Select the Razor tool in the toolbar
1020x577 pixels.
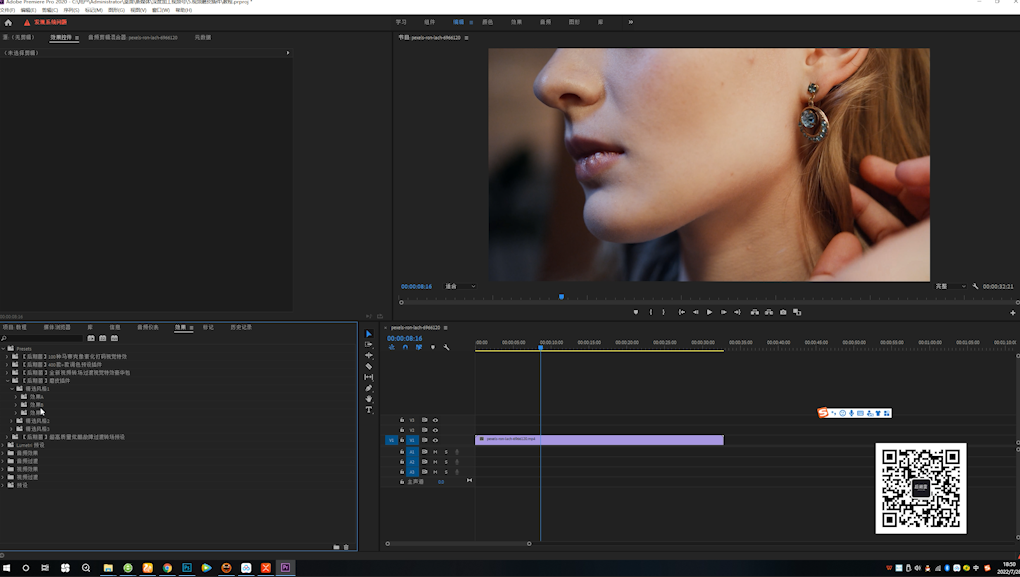coord(368,366)
